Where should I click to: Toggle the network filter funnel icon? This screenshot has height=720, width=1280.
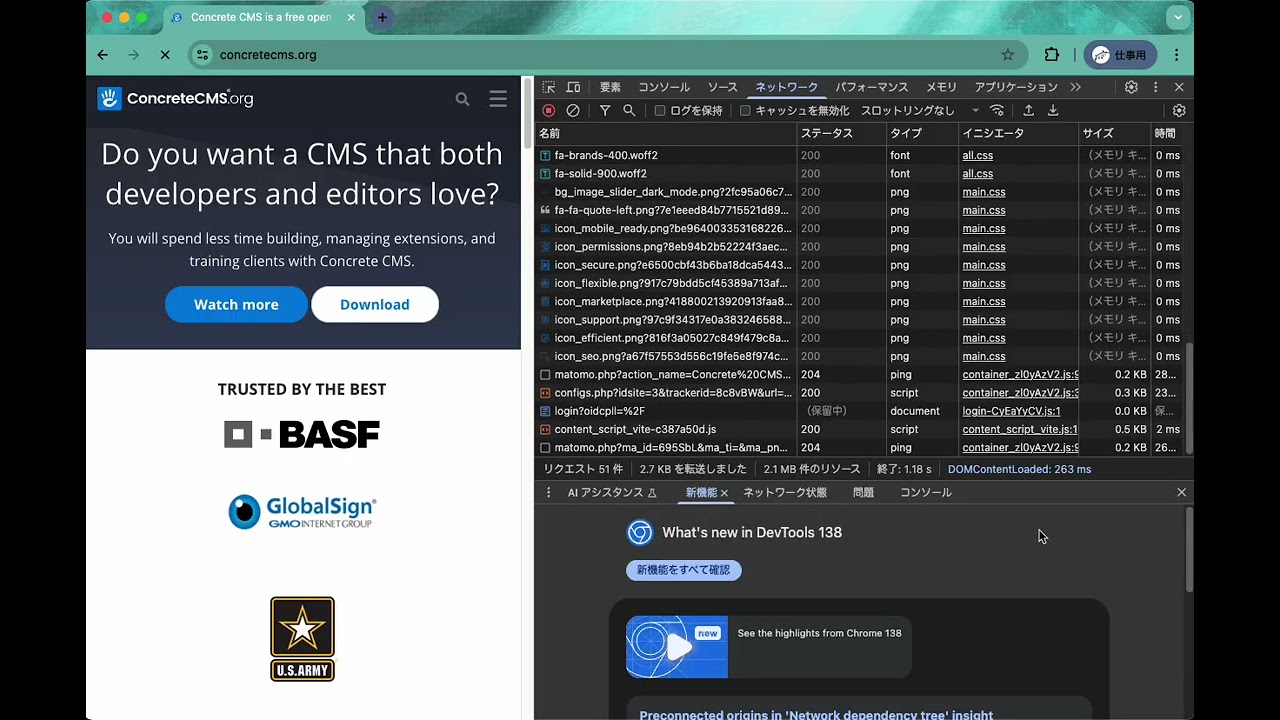click(605, 111)
